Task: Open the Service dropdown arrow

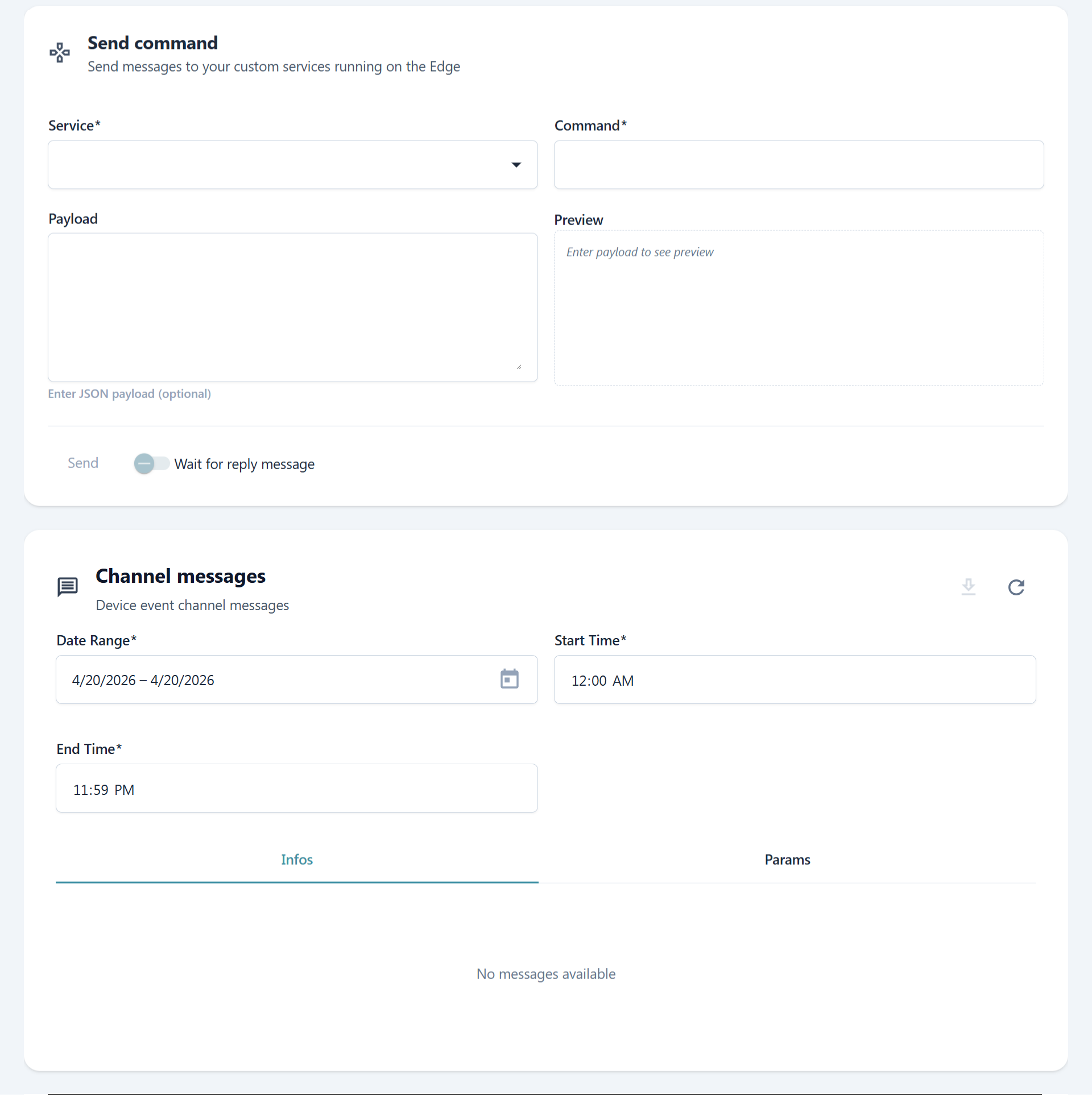Action: pos(516,165)
